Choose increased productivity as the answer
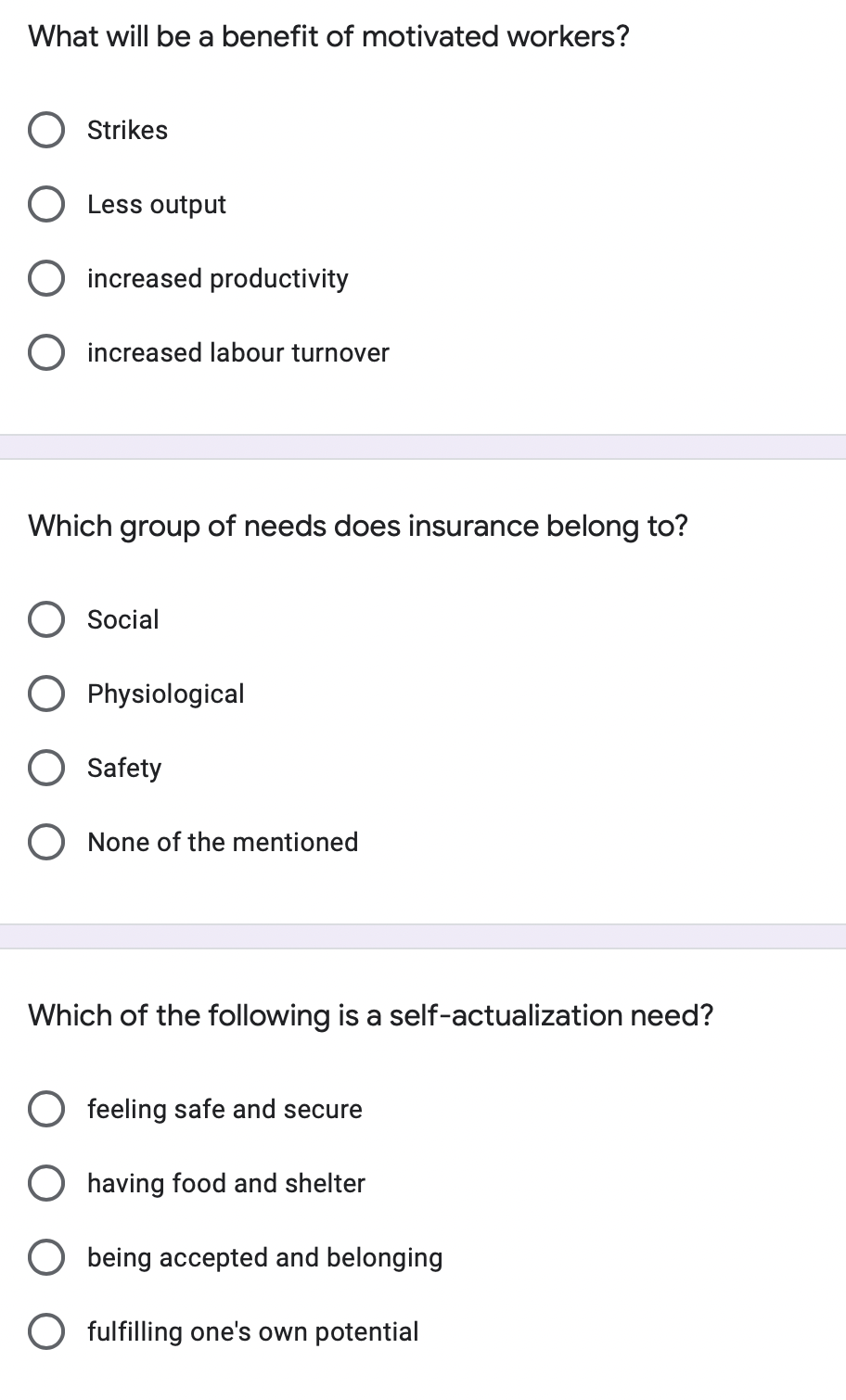This screenshot has width=846, height=1400. coord(46,277)
